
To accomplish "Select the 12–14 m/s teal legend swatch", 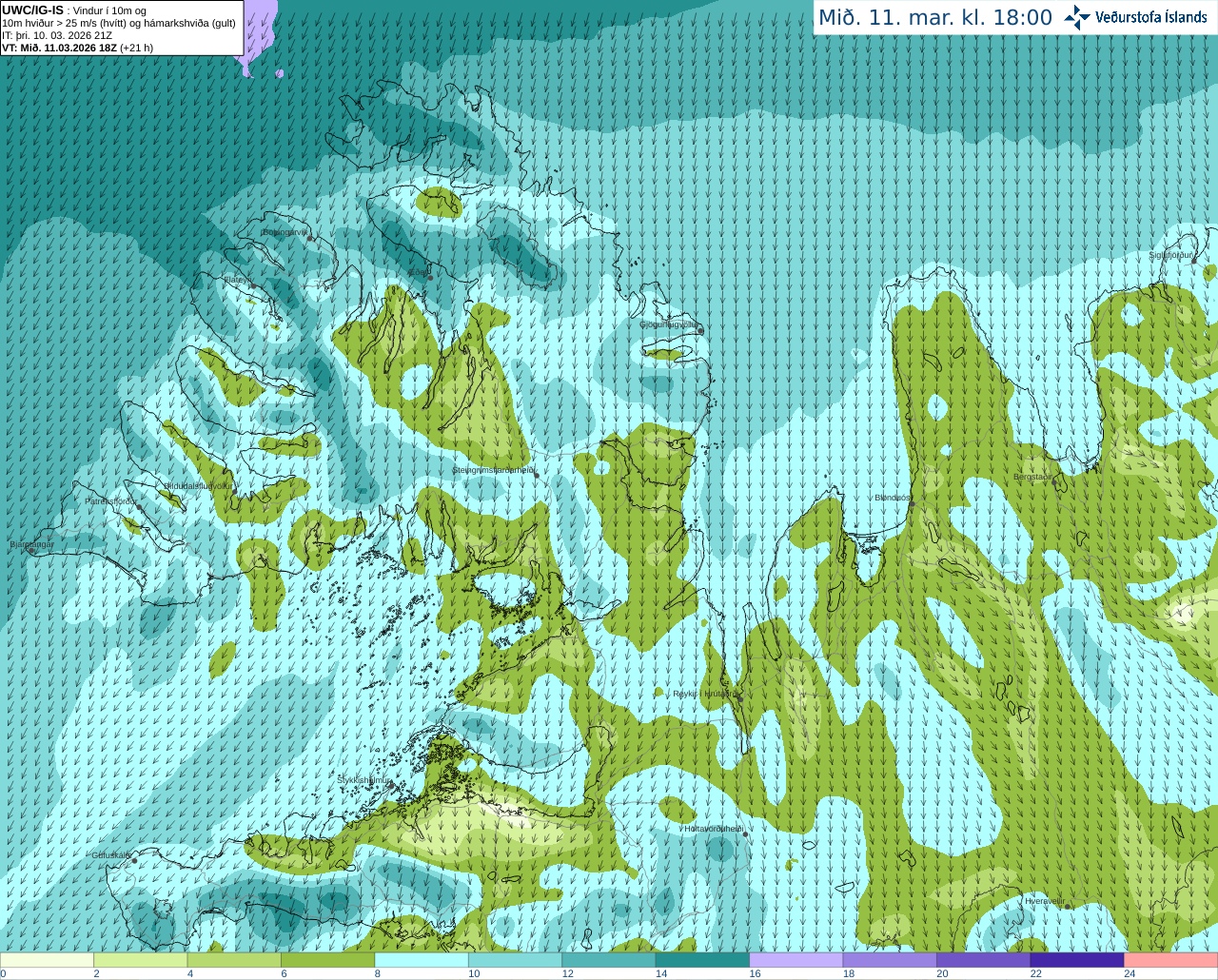I will tap(609, 960).
